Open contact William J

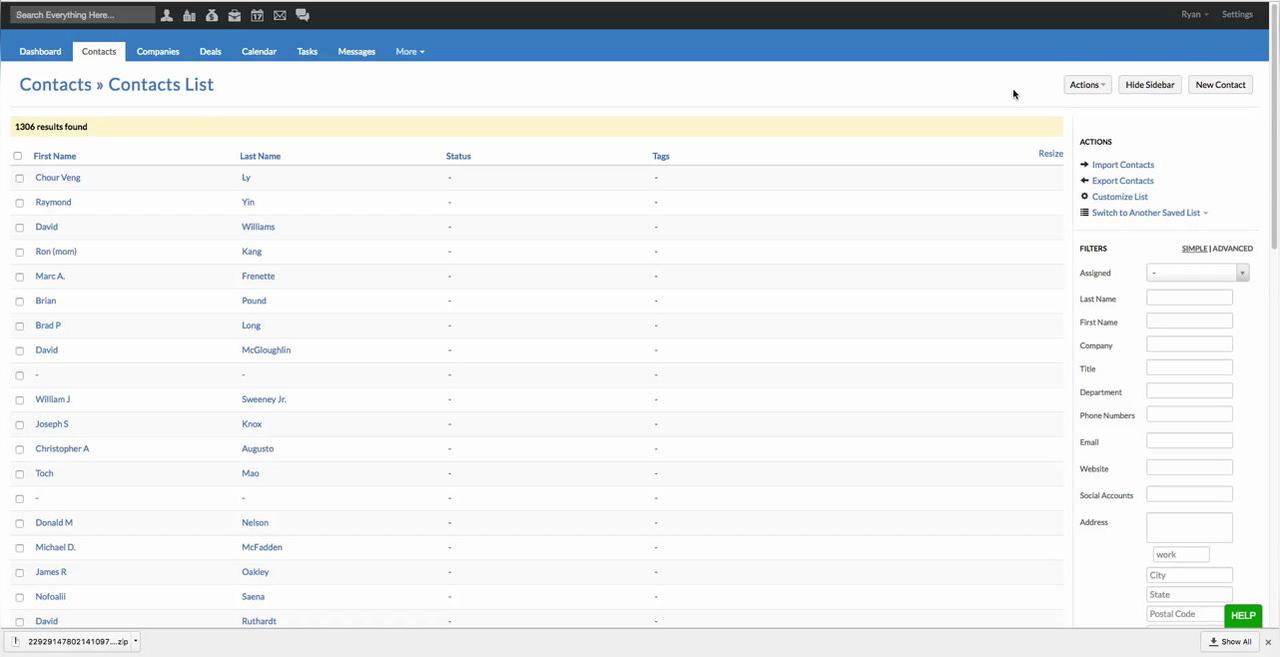point(53,400)
